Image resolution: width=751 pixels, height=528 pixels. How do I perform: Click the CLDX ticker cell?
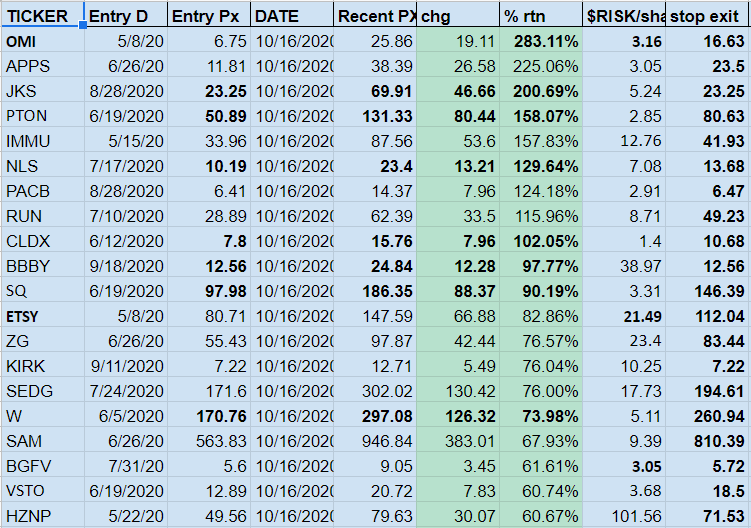coord(42,241)
